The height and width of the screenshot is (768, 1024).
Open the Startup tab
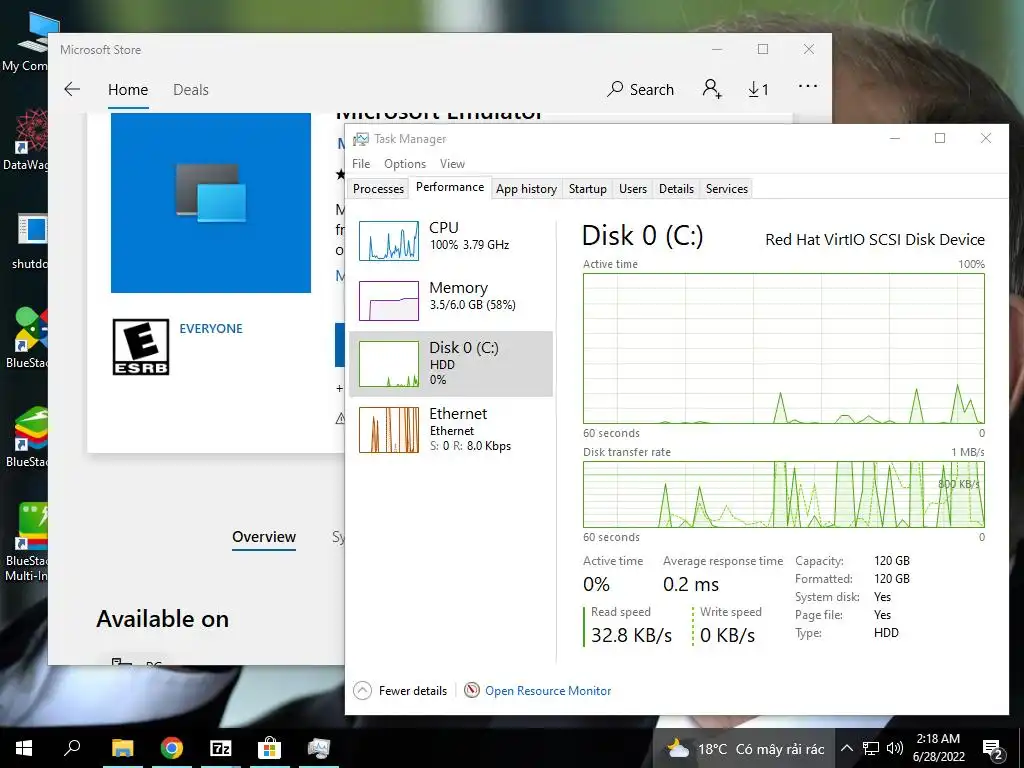click(x=587, y=189)
